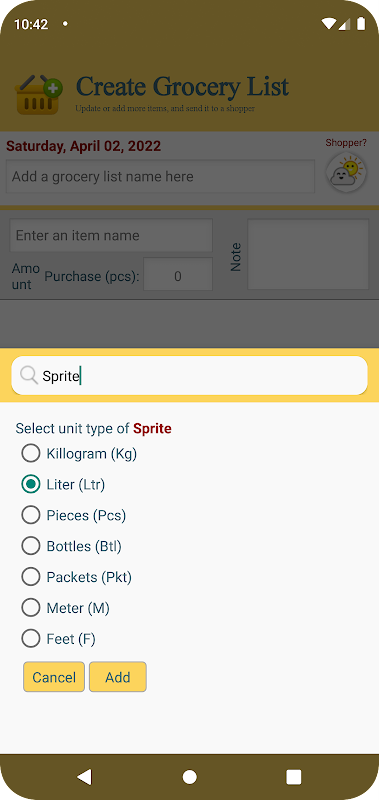379x800 pixels.
Task: Focus the Sprite search field
Action: pos(189,376)
